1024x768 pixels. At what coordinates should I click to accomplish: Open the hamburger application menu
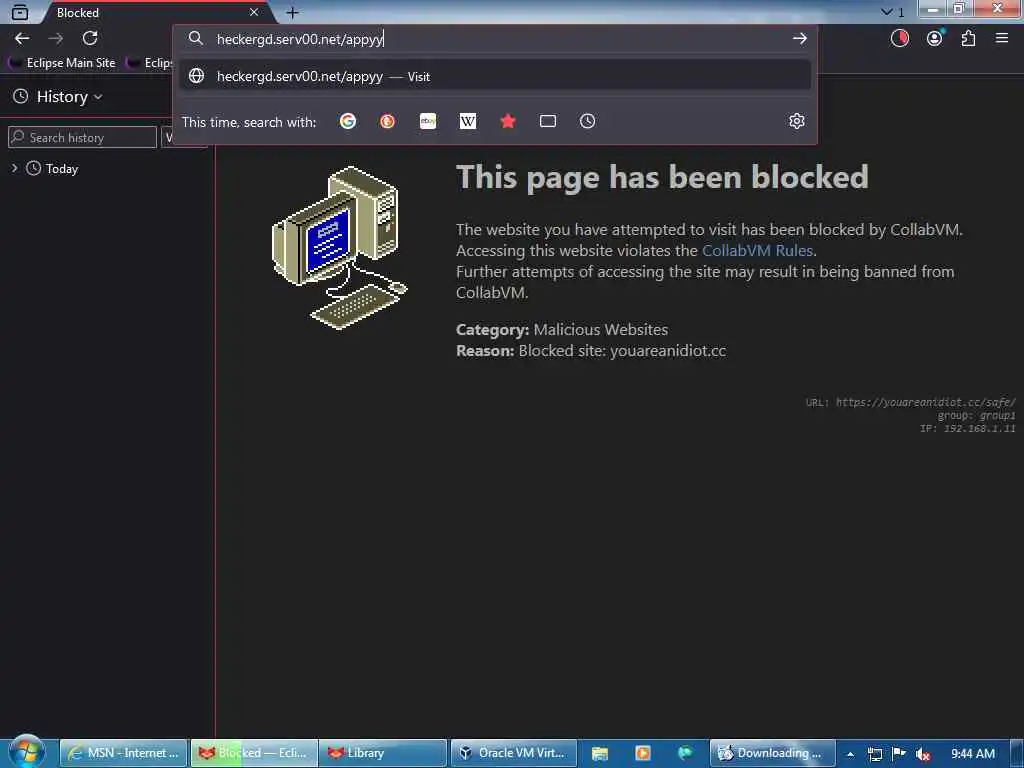(x=1002, y=39)
